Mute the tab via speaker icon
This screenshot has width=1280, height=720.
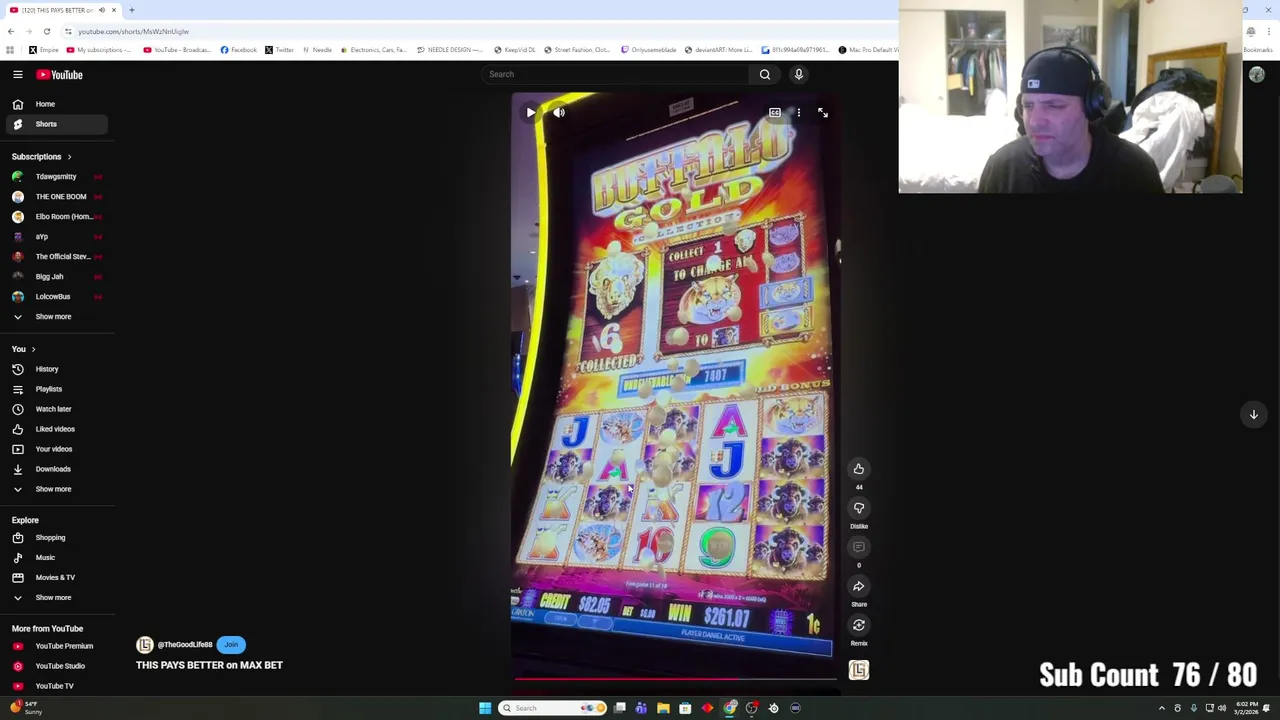pos(101,10)
